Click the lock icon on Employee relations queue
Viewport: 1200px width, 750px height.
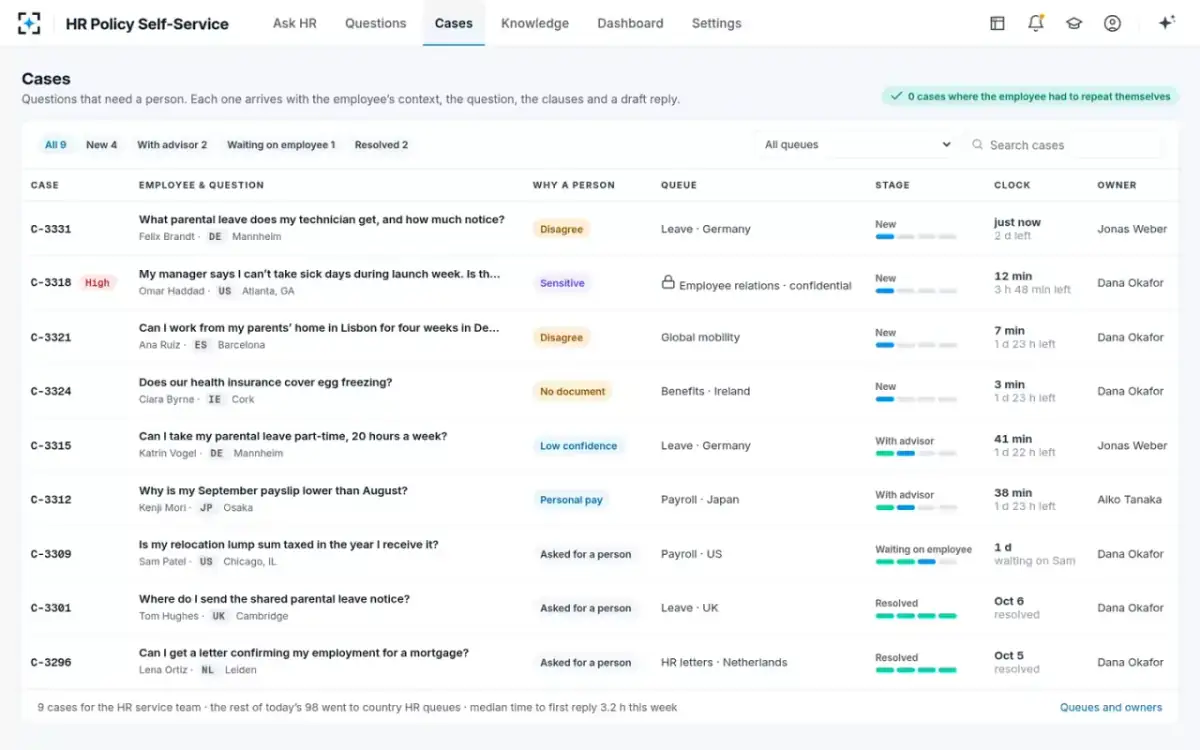pos(668,283)
